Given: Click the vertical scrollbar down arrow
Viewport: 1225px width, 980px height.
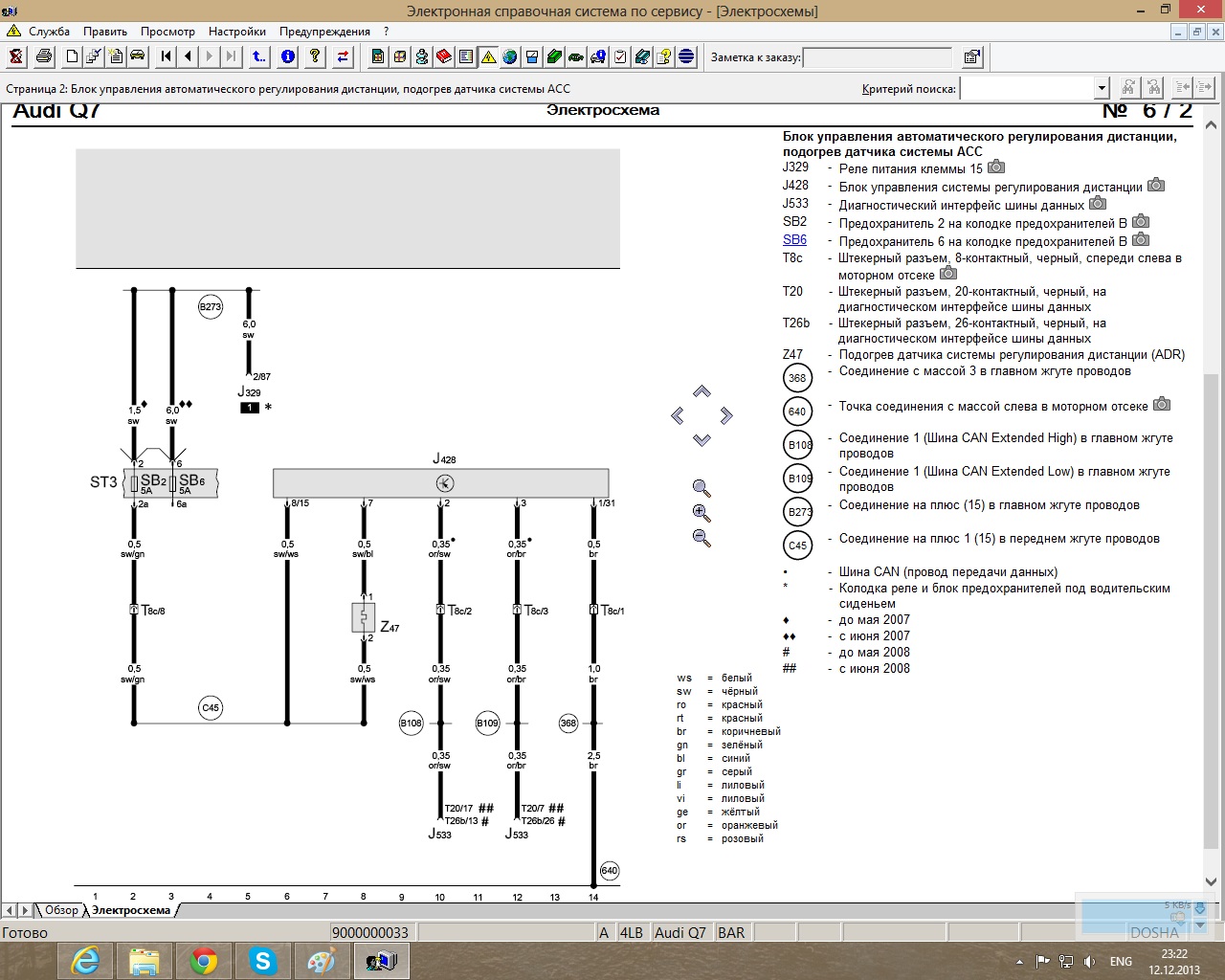Looking at the screenshot, I should (1211, 881).
